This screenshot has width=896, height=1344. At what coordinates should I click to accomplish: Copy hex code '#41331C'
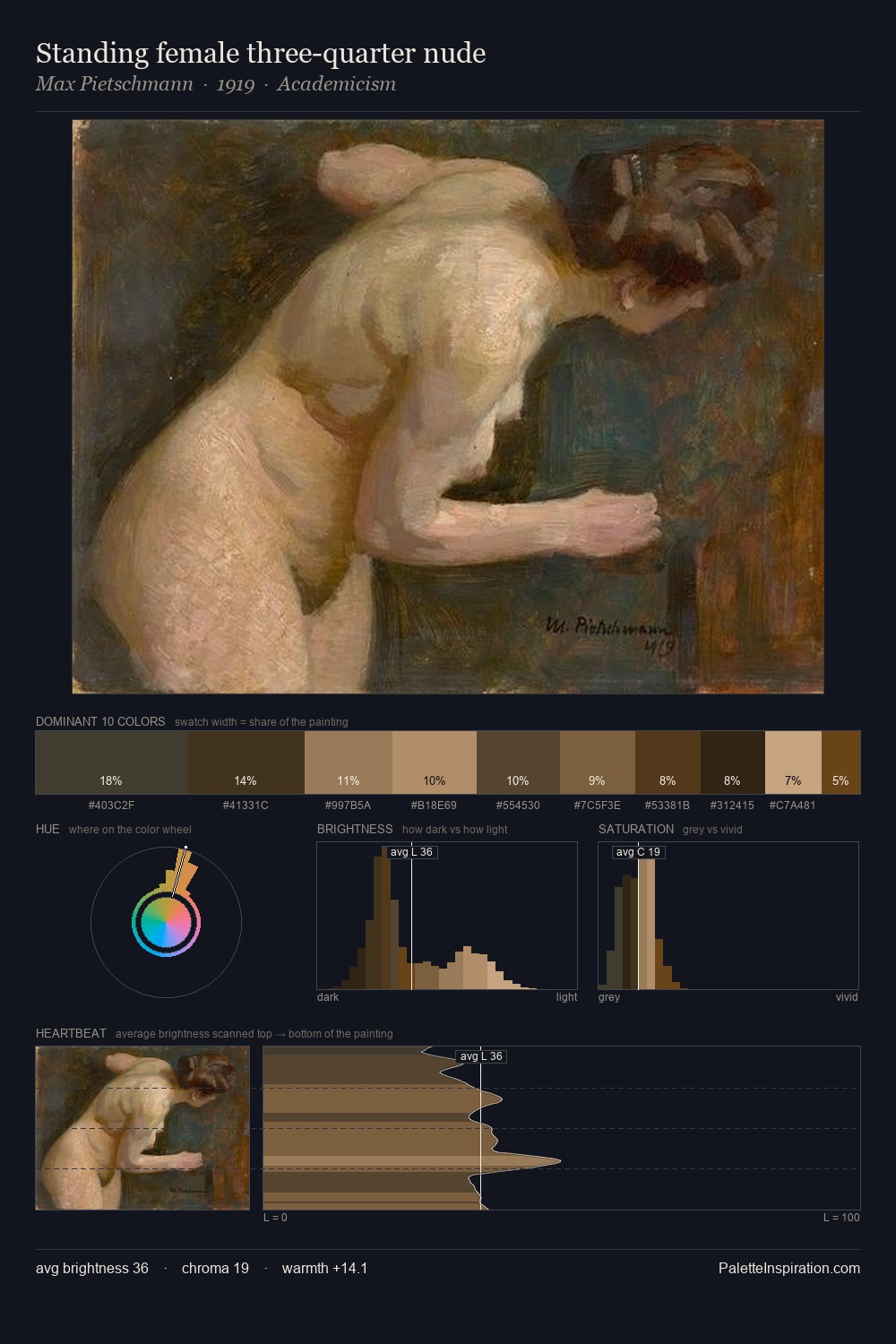tap(246, 805)
